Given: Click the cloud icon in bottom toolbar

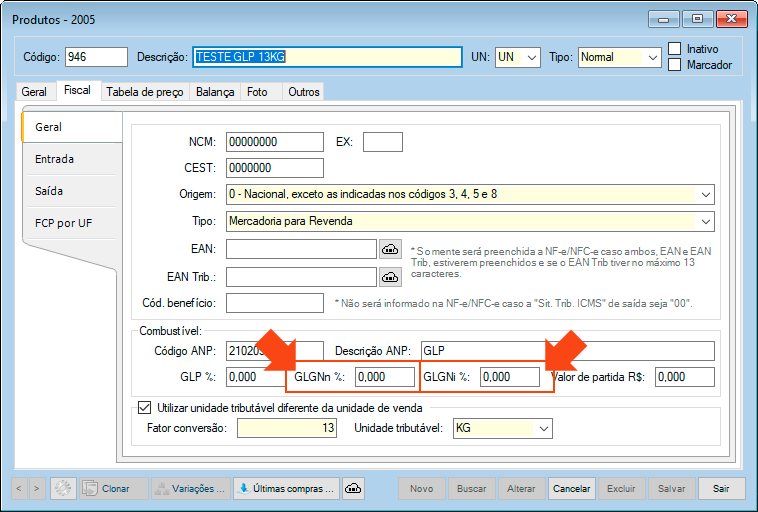Looking at the screenshot, I should [x=354, y=489].
